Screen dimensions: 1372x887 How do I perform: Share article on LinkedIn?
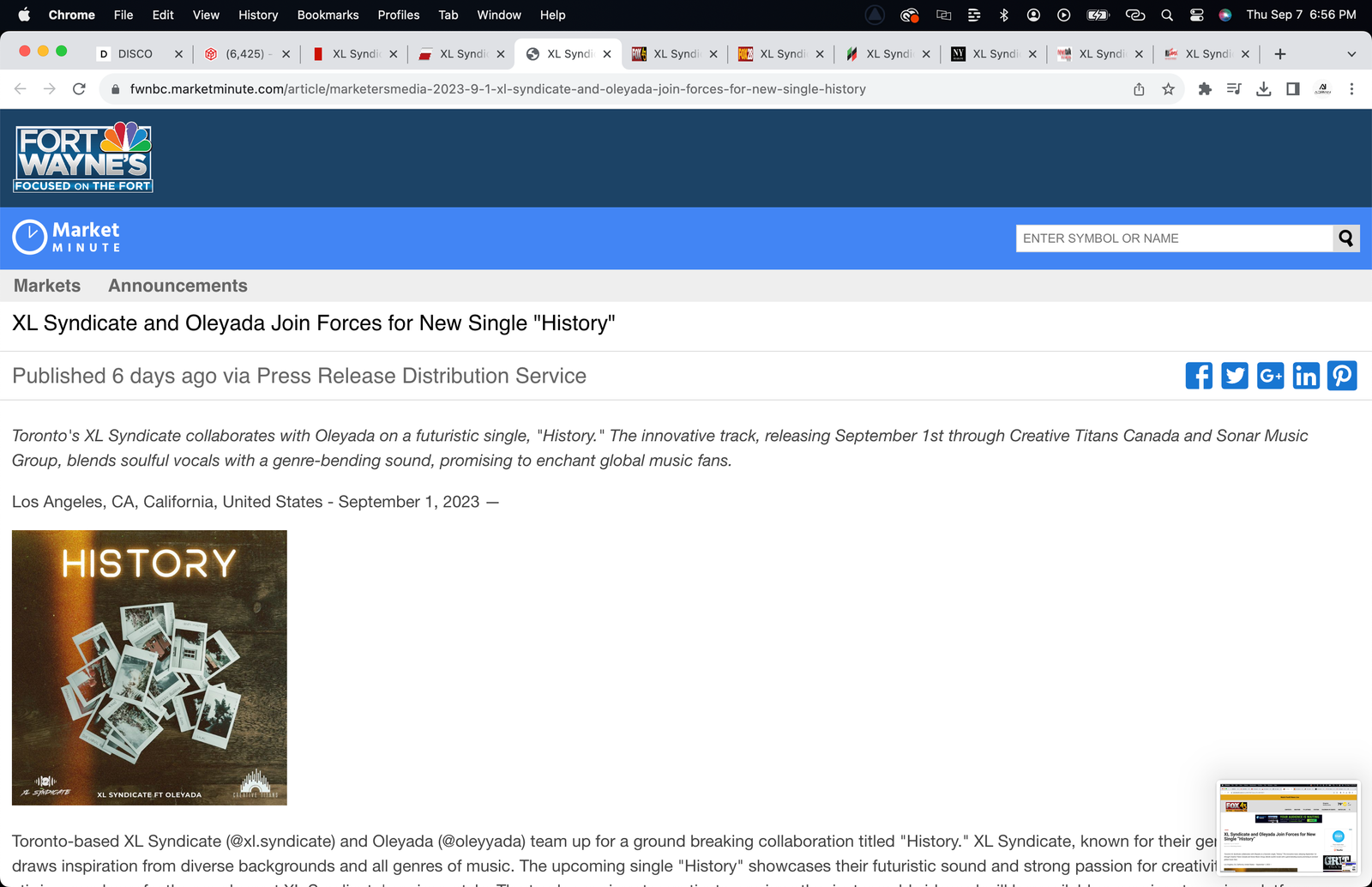pos(1306,376)
